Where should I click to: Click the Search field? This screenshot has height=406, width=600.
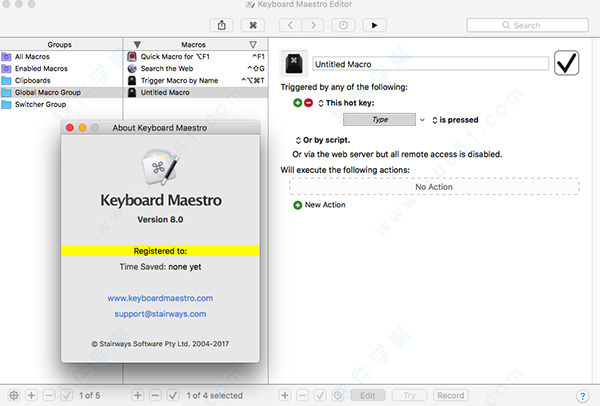coord(527,25)
